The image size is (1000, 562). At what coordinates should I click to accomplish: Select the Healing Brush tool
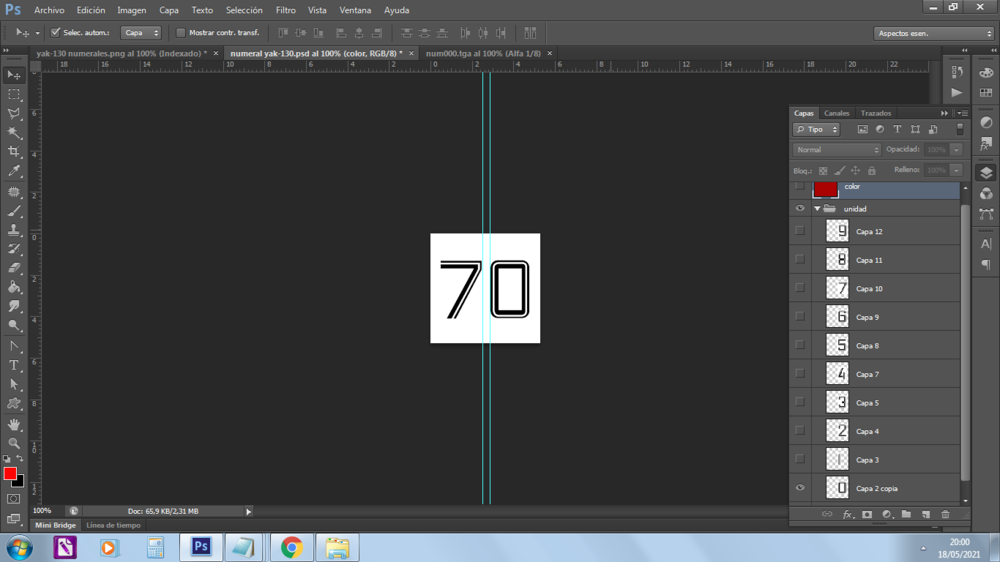pos(14,192)
